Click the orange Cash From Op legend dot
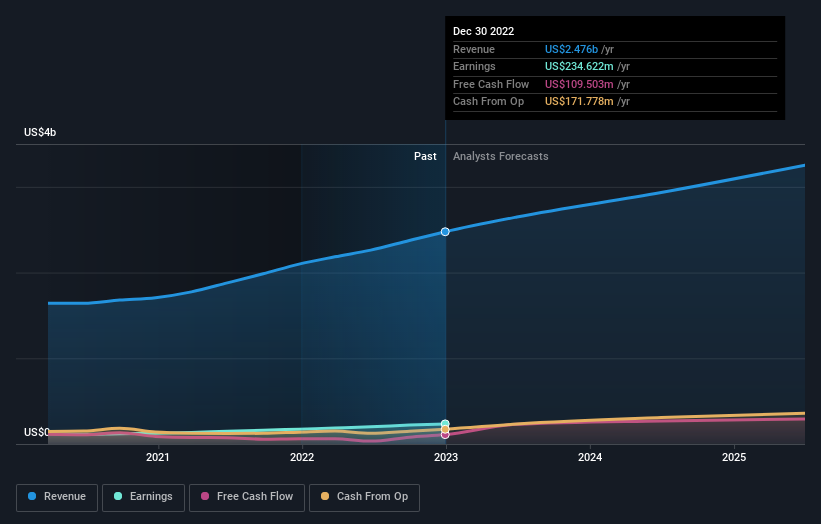The width and height of the screenshot is (821, 524). (x=325, y=496)
